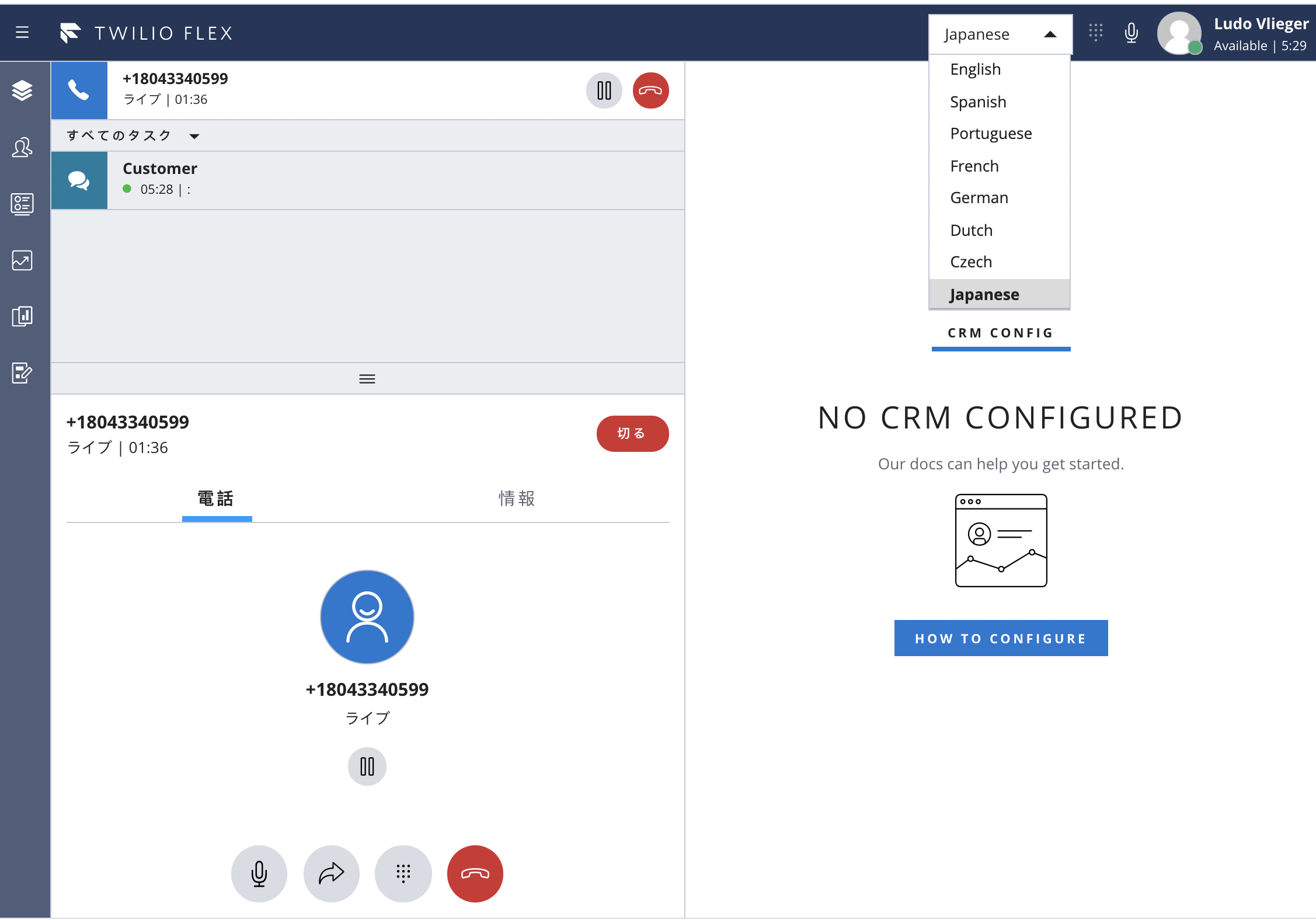The width and height of the screenshot is (1316, 920).
Task: Toggle hold with pause button under caller avatar
Action: (367, 766)
